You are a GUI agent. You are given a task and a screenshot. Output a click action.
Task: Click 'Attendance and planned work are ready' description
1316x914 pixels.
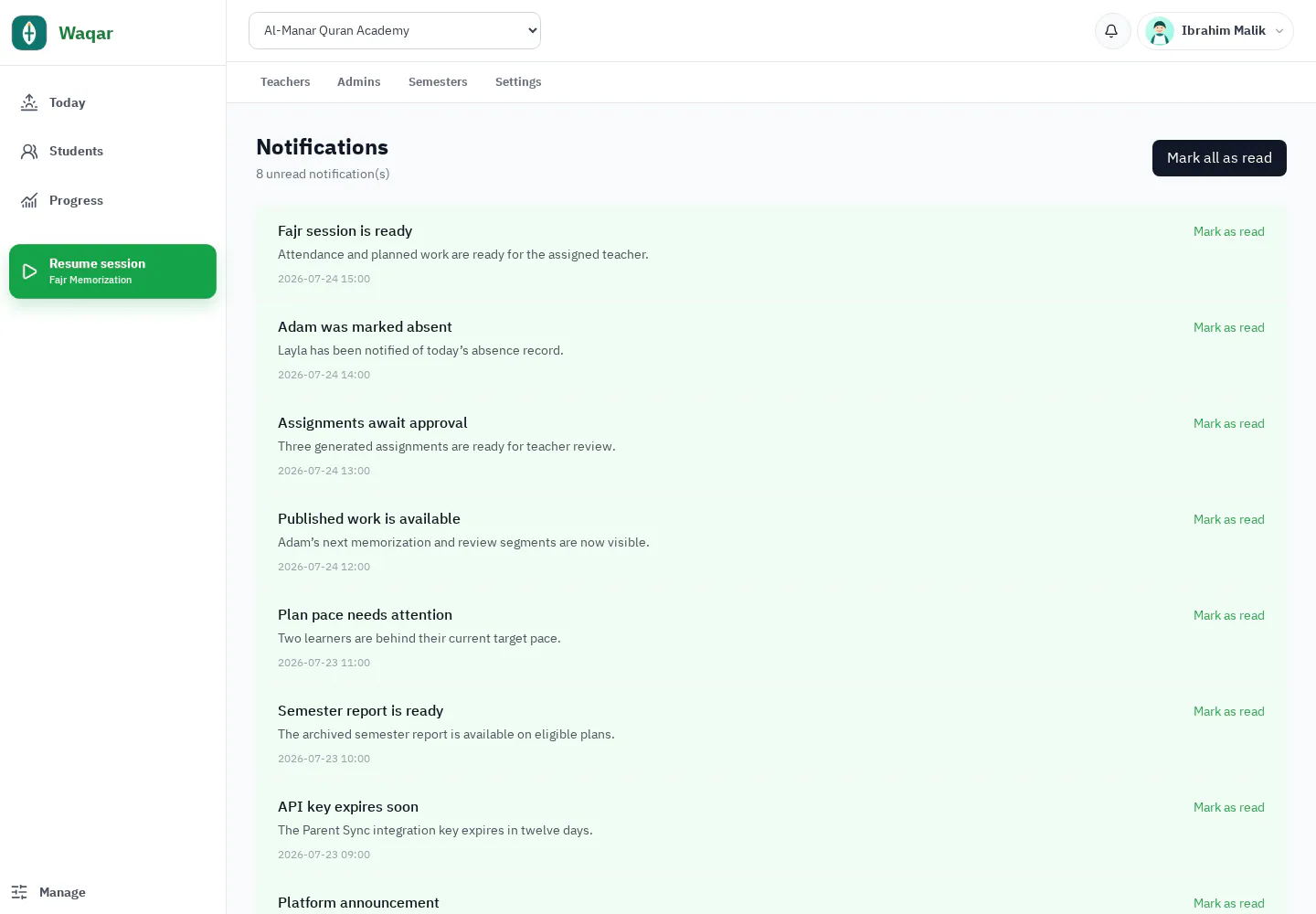coord(462,255)
